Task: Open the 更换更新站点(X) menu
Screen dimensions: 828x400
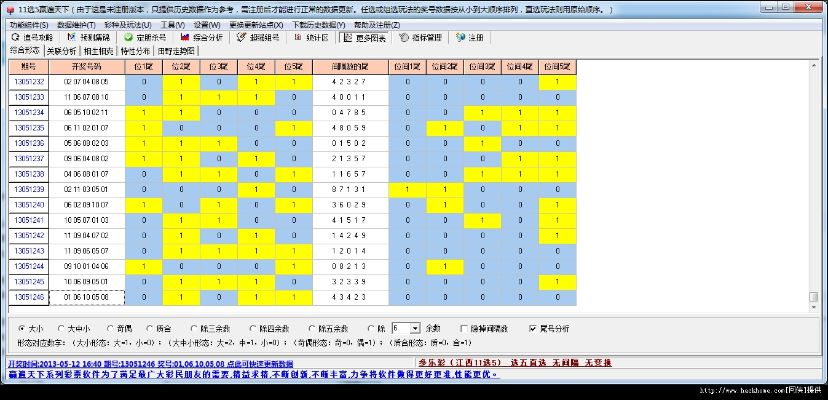Action: pyautogui.click(x=256, y=25)
